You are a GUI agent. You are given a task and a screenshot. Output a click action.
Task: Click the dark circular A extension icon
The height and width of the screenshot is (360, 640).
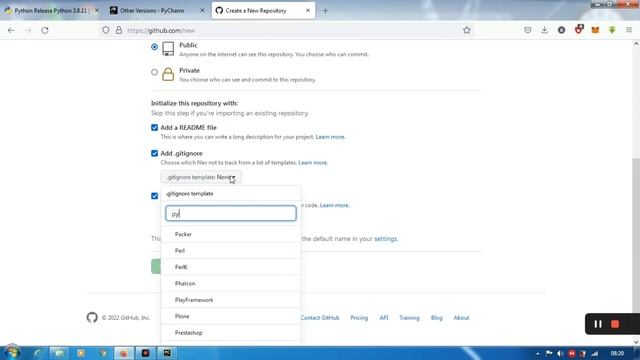[562, 30]
